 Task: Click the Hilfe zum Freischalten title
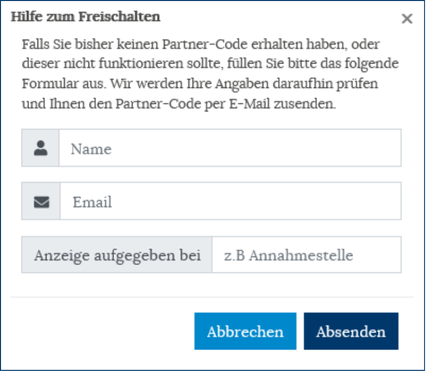86,16
